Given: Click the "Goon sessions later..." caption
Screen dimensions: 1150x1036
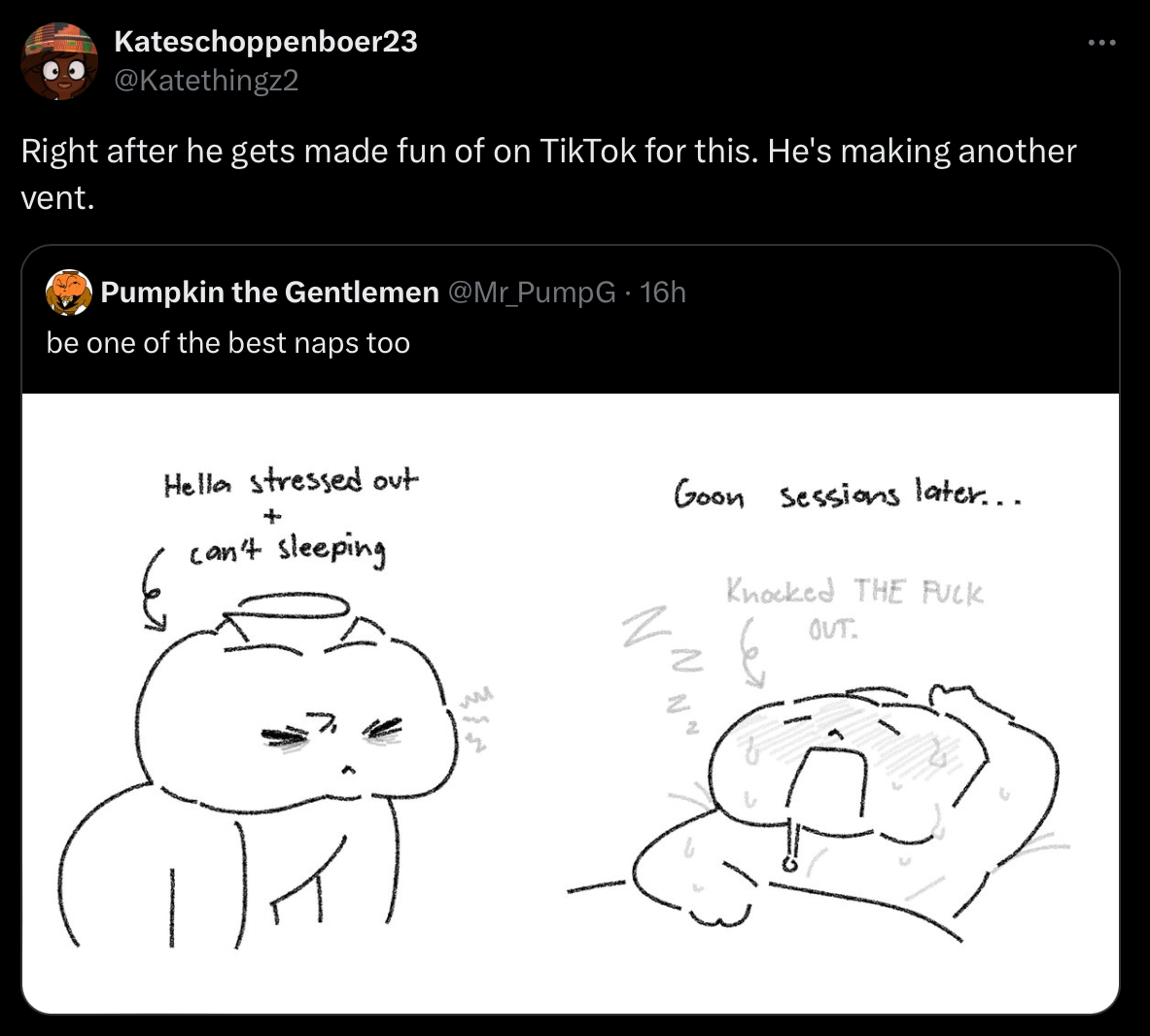Looking at the screenshot, I should 847,496.
